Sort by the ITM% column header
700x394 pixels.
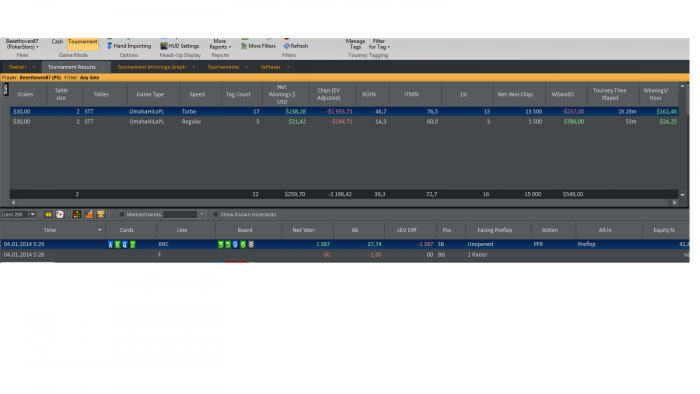pyautogui.click(x=412, y=95)
